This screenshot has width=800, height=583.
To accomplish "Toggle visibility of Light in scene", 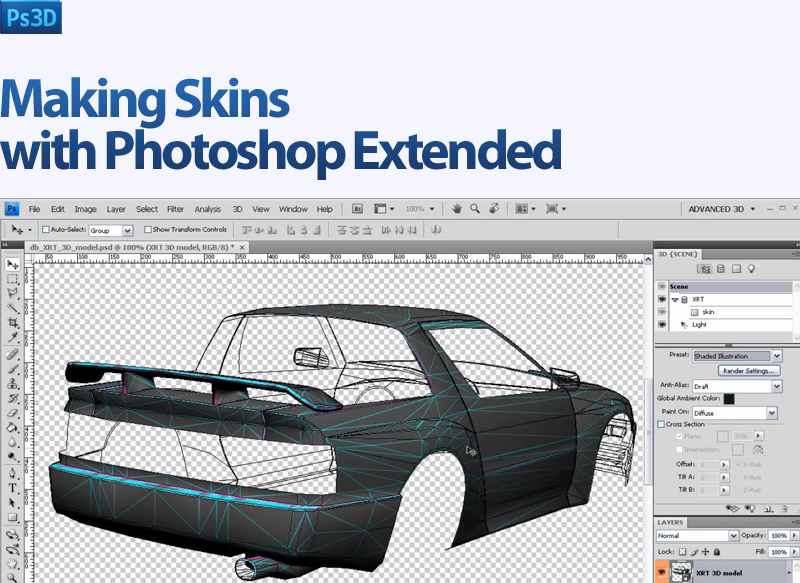I will pyautogui.click(x=662, y=324).
